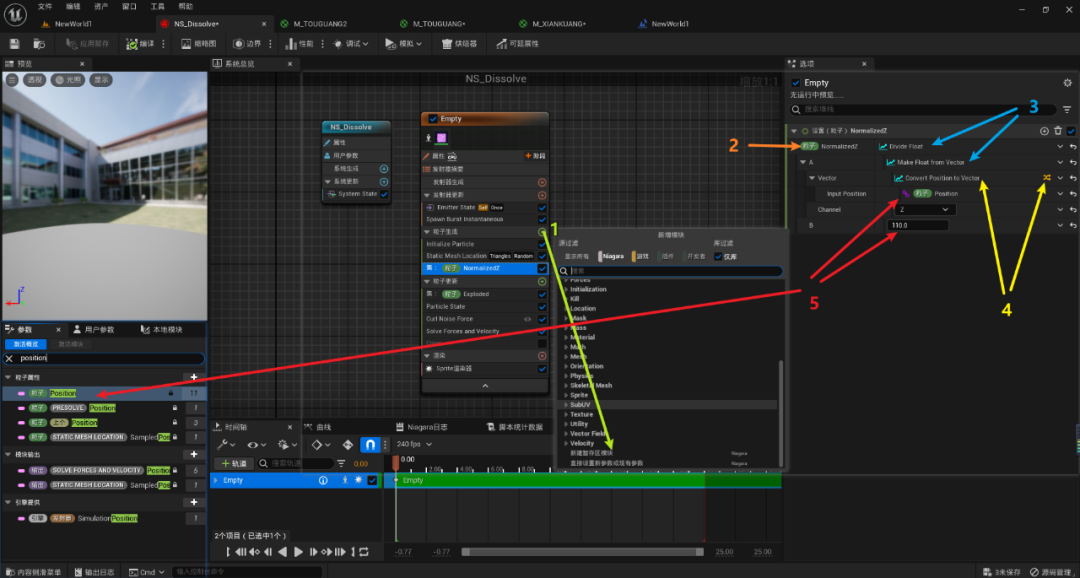Open the 窗口 menu
1080x578 pixels.
coord(129,6)
